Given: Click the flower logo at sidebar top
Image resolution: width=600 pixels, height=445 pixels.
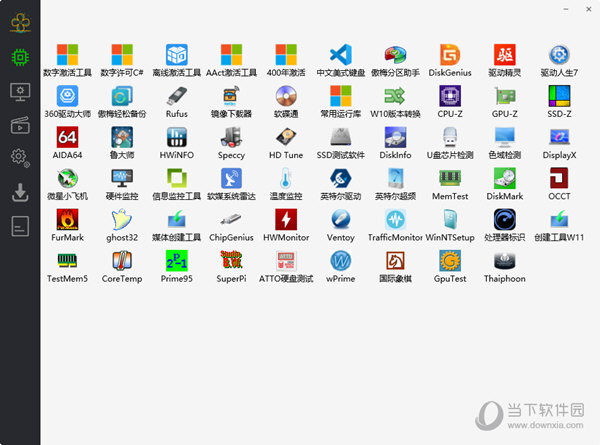Looking at the screenshot, I should tap(20, 23).
